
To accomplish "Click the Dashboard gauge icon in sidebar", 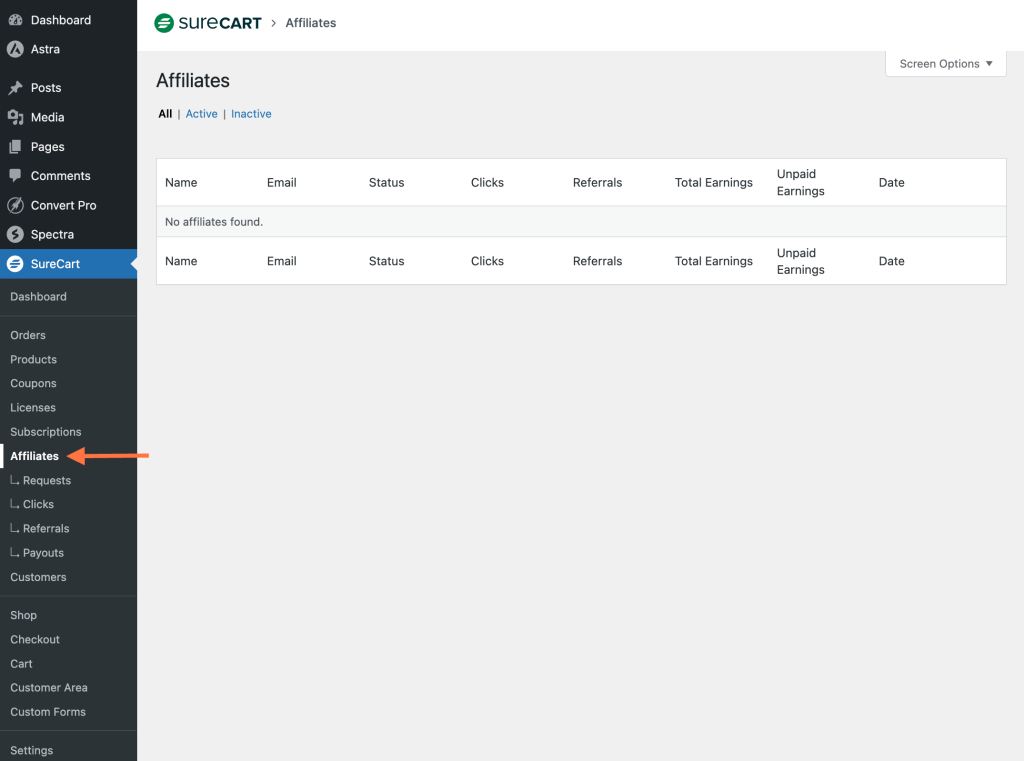I will [15, 20].
